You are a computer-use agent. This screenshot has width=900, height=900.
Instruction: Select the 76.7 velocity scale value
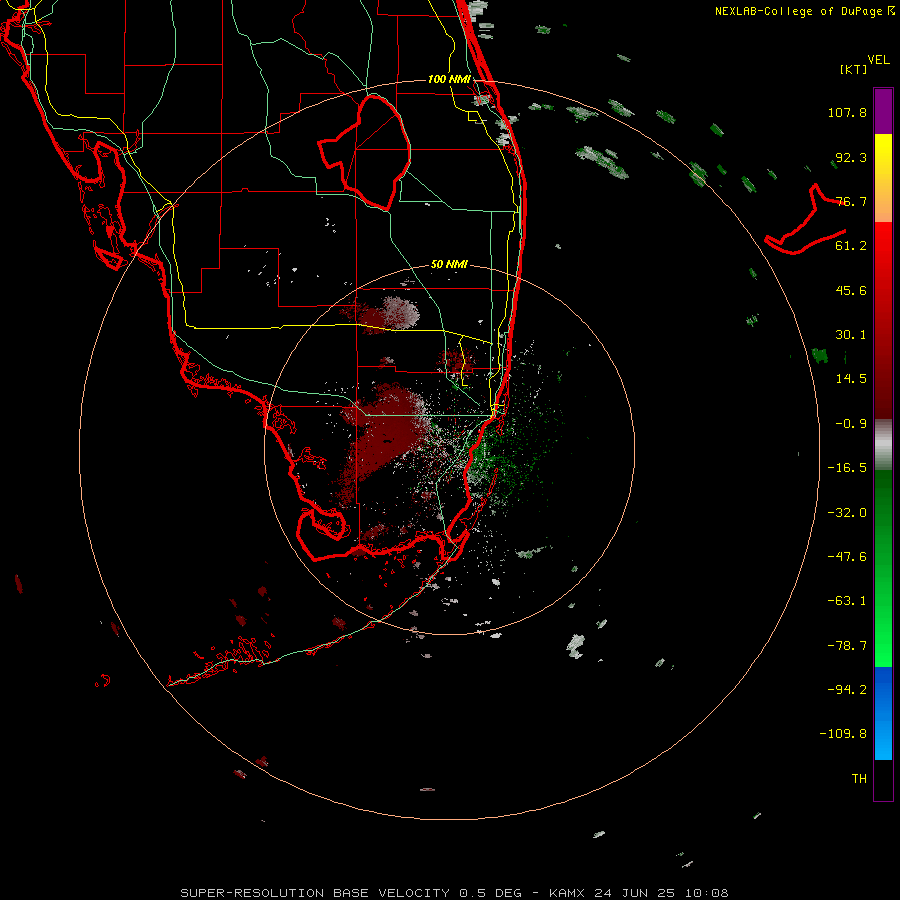point(851,201)
